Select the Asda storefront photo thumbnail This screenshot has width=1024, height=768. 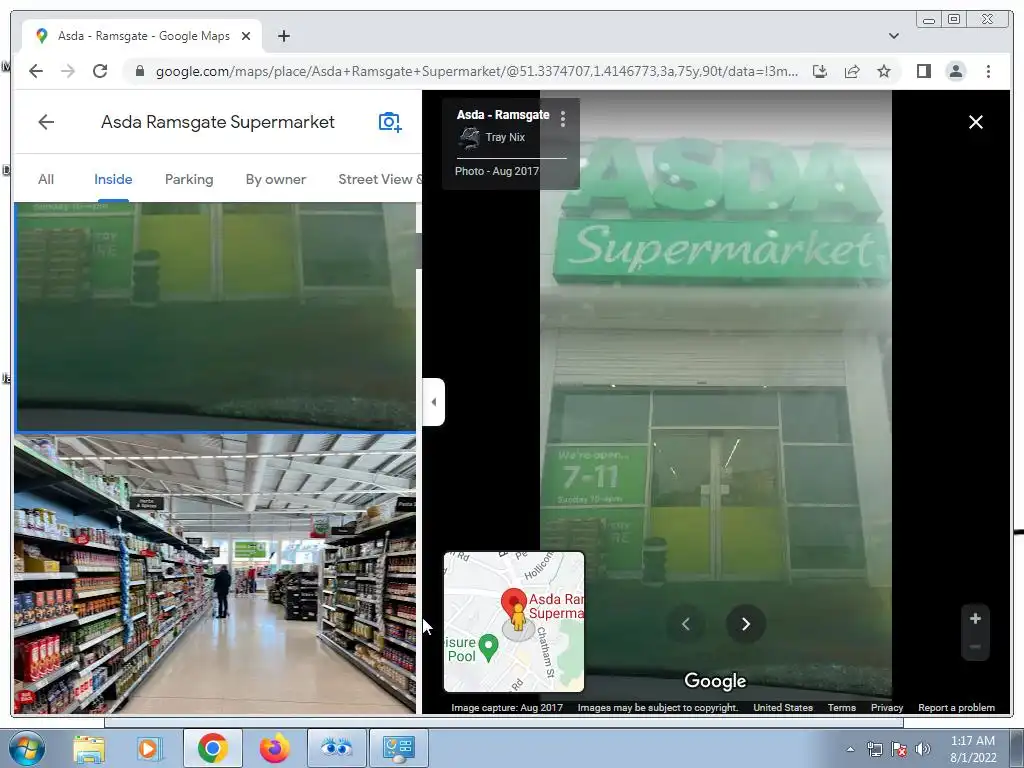(x=216, y=317)
